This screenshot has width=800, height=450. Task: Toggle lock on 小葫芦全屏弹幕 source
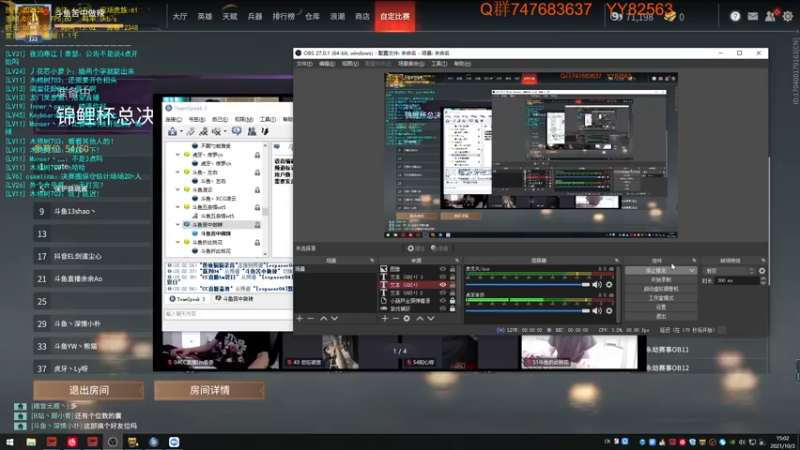pos(453,301)
